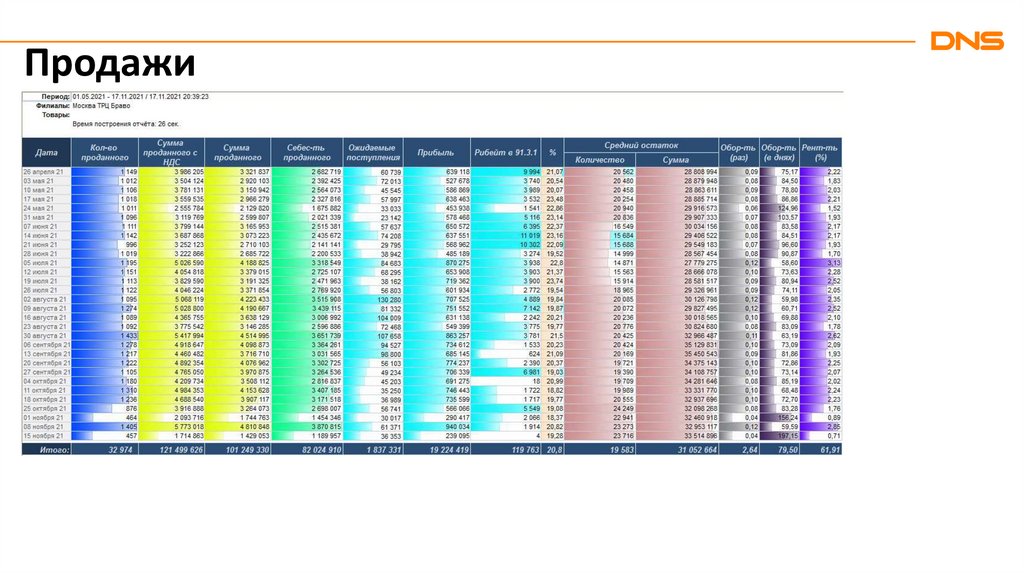Click the 'Товары:' label
The height and width of the screenshot is (574, 1024).
[56, 115]
